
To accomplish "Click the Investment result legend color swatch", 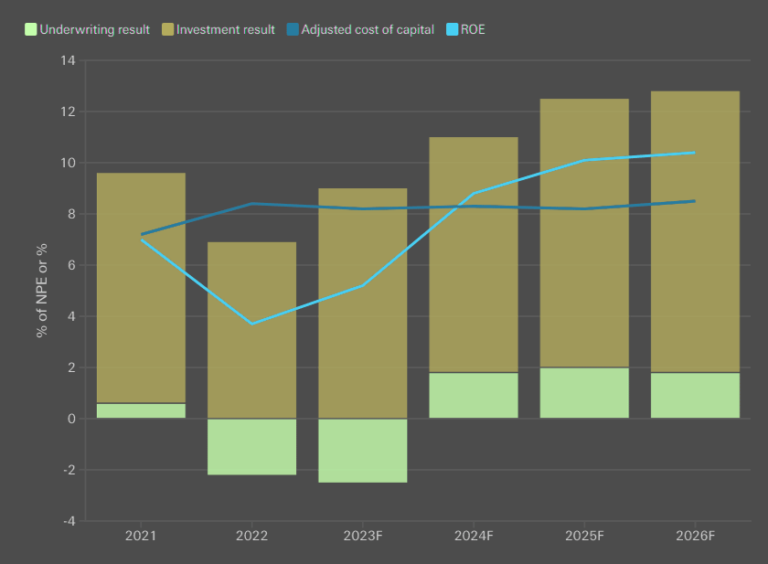I will tap(166, 30).
